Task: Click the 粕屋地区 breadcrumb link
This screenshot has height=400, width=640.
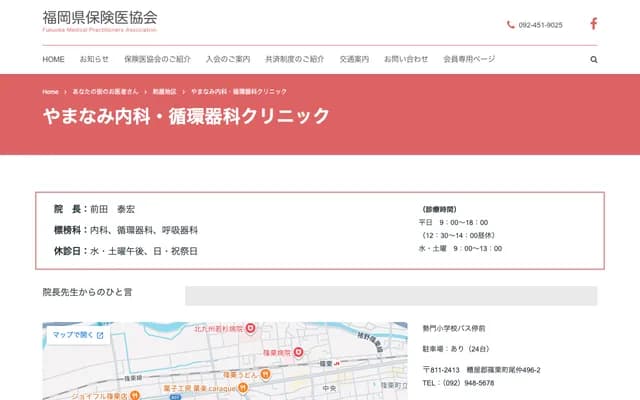Action: point(164,92)
